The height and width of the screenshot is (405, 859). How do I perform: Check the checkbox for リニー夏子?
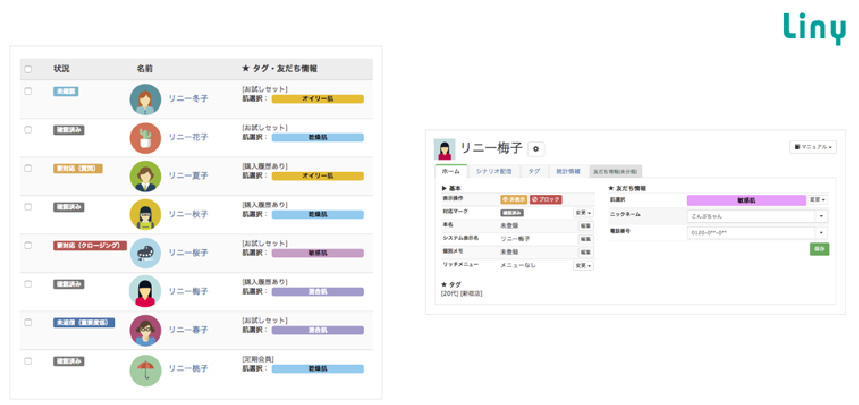click(28, 168)
